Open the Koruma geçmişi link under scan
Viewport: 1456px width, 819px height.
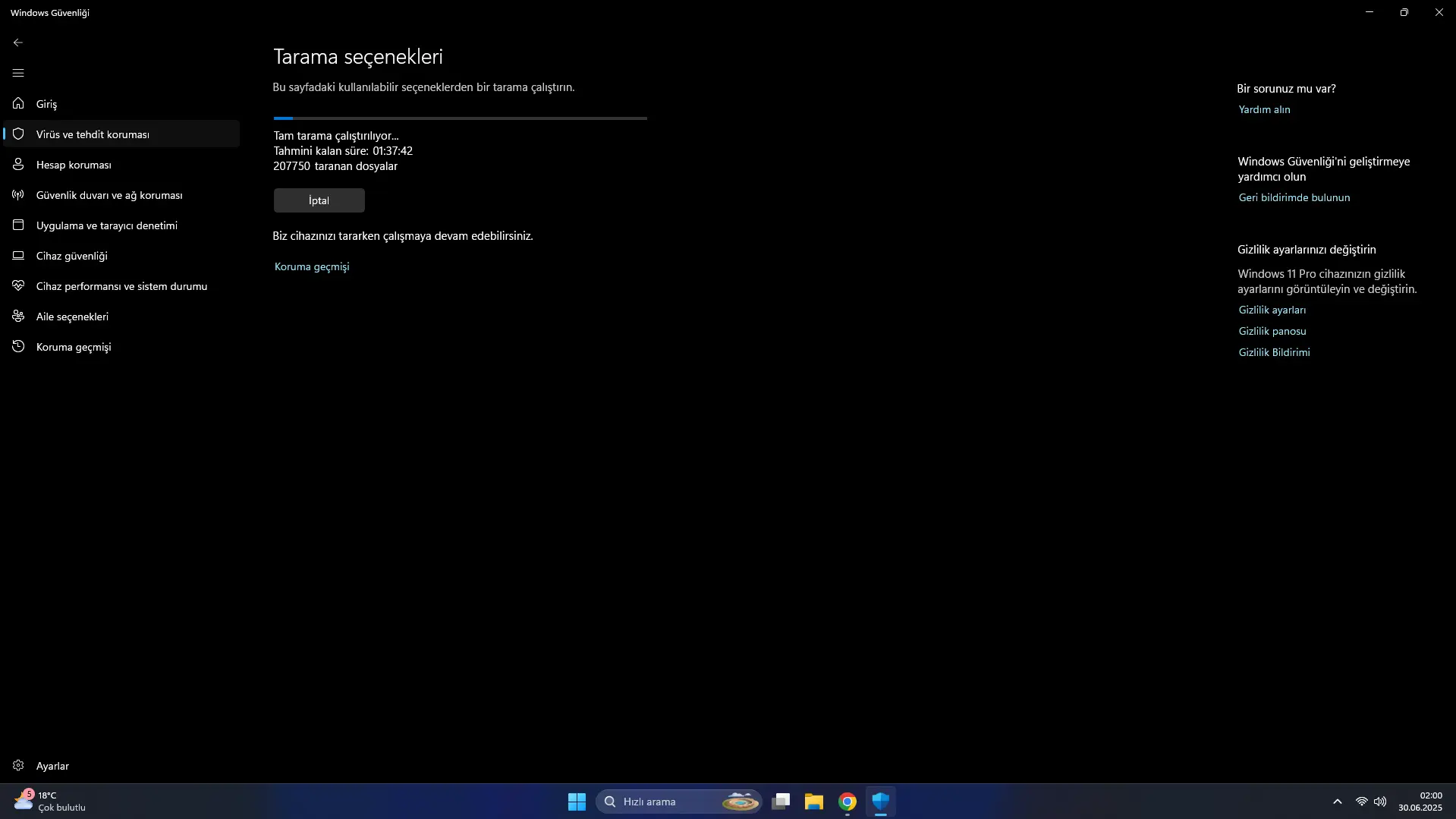coord(312,266)
